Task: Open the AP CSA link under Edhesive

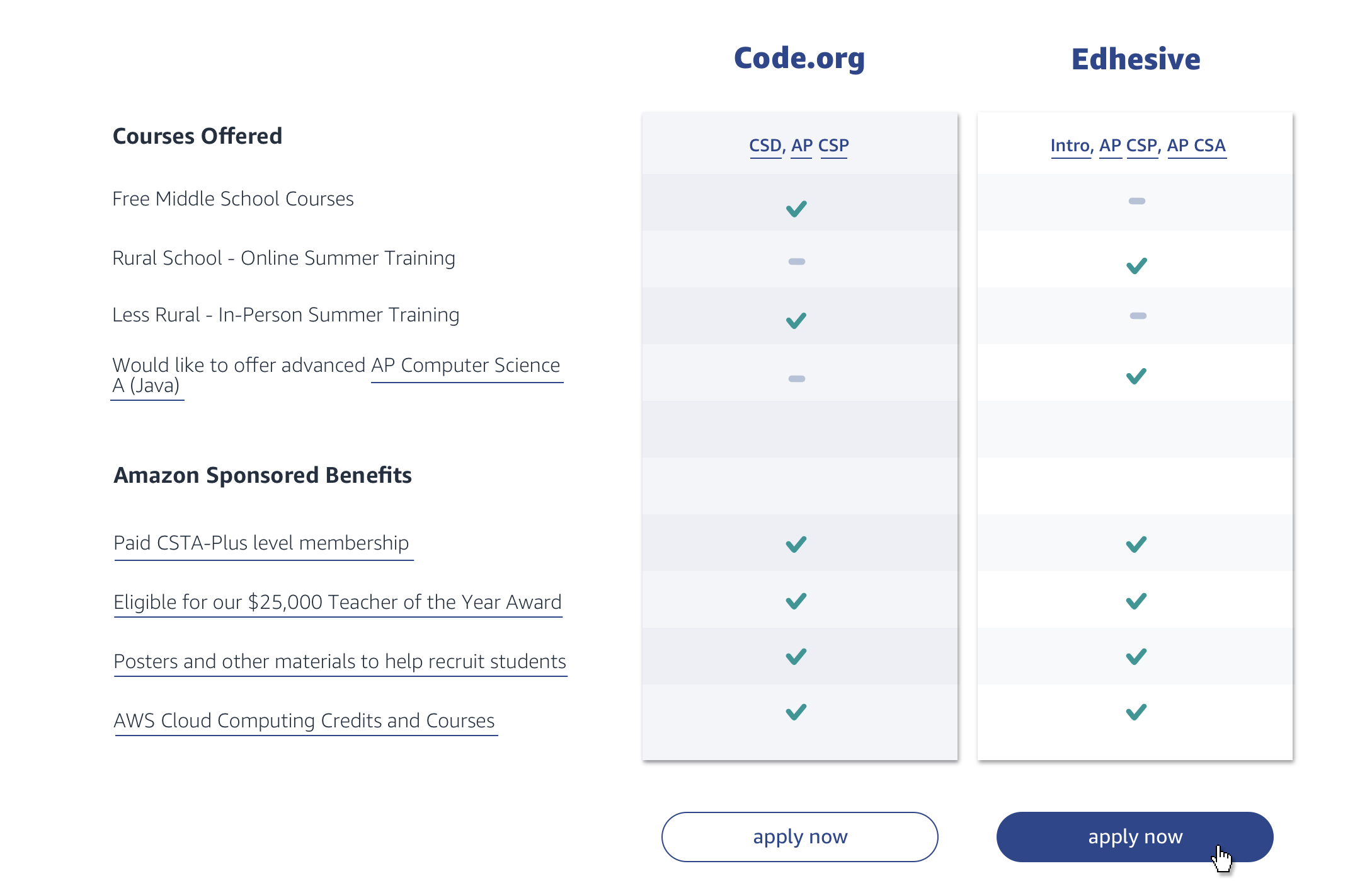Action: pos(1196,146)
